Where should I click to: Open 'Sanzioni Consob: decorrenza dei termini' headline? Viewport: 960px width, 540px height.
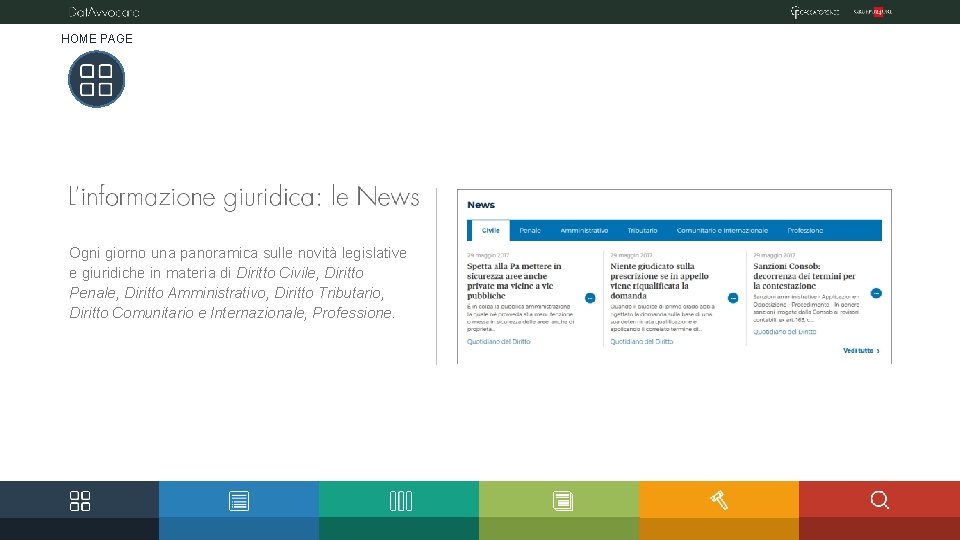pos(804,276)
